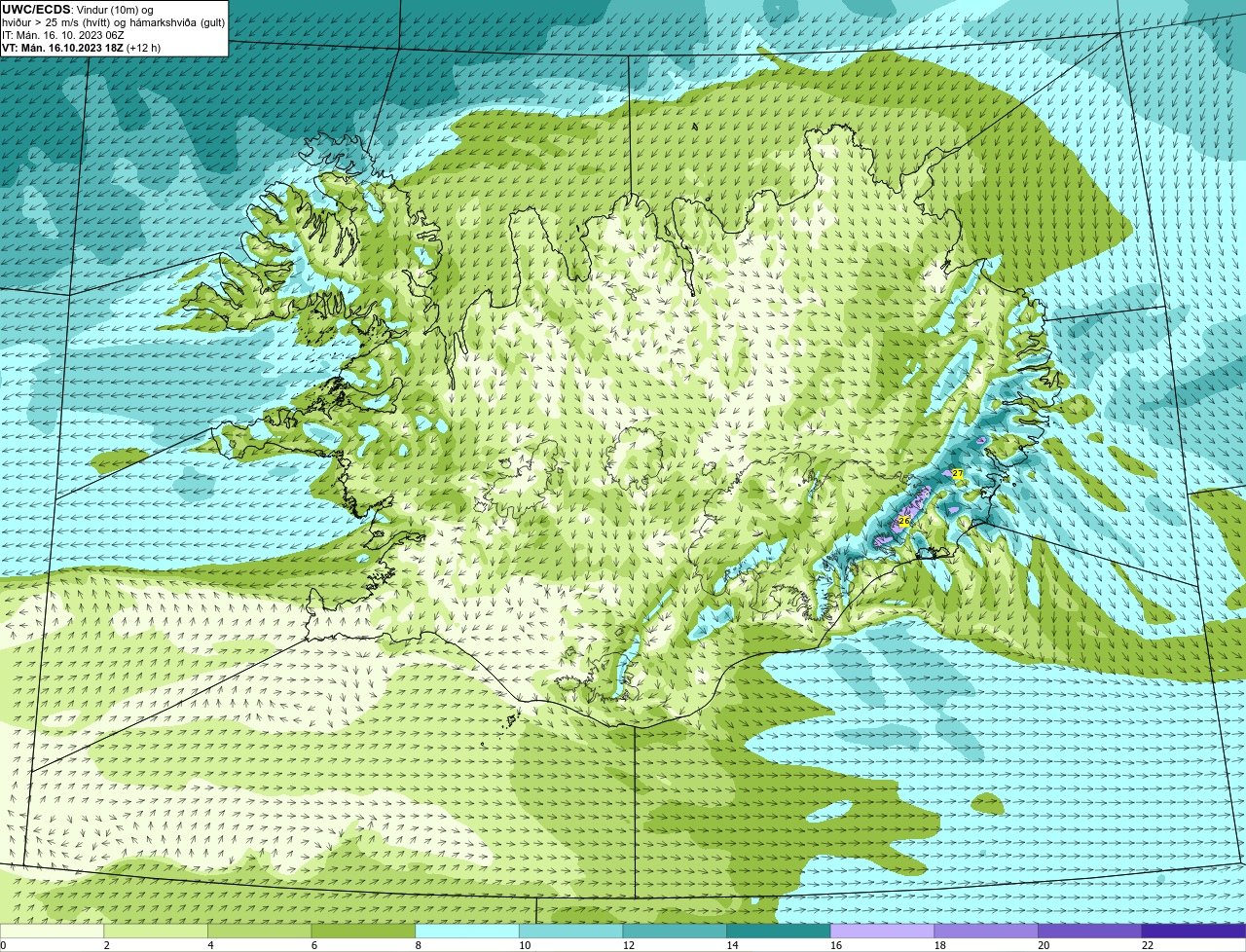The image size is (1246, 952).
Task: Click the pale cream 0–2 m/s legend swatch
Action: tap(52, 931)
